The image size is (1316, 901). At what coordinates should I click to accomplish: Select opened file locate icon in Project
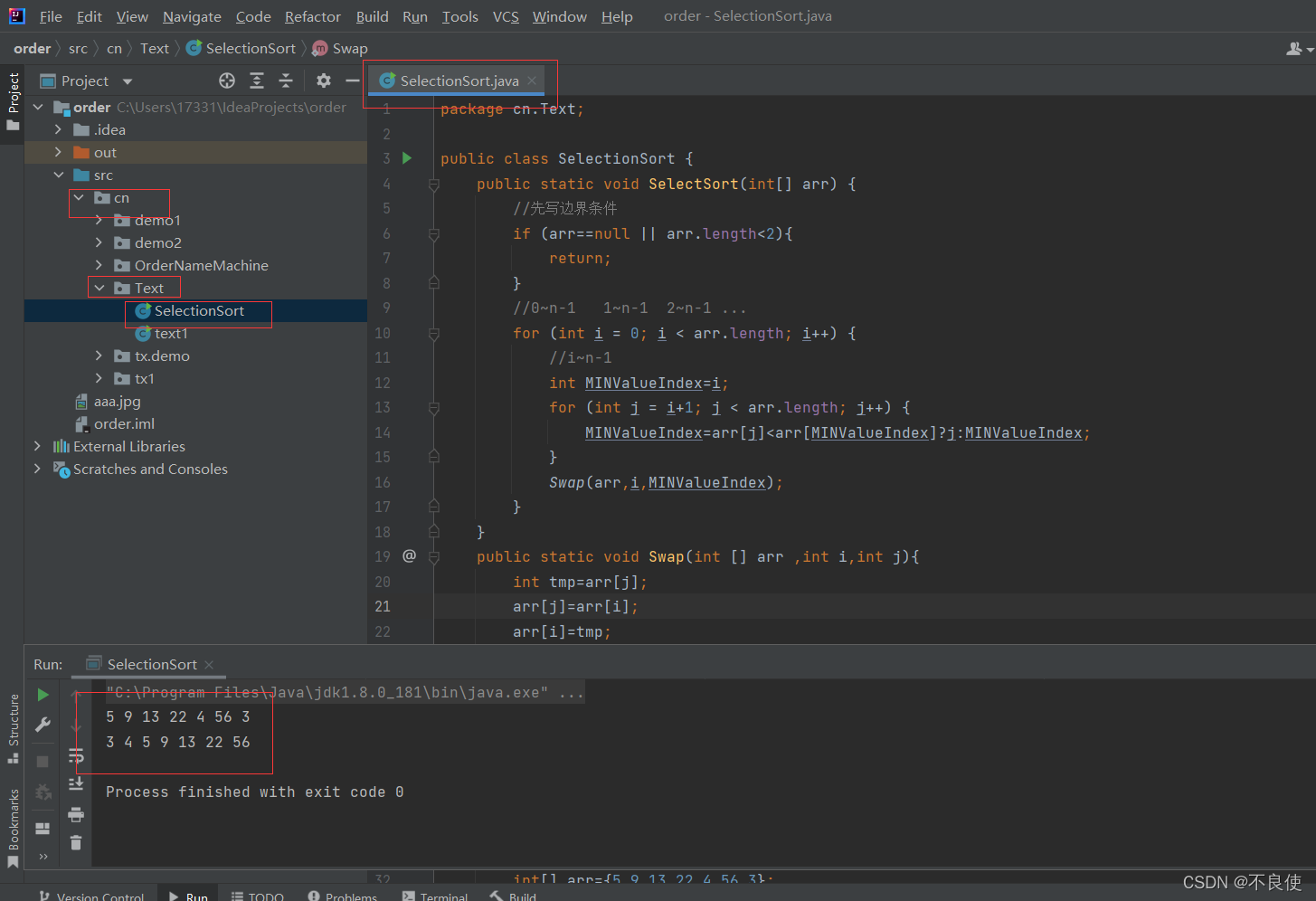[227, 81]
